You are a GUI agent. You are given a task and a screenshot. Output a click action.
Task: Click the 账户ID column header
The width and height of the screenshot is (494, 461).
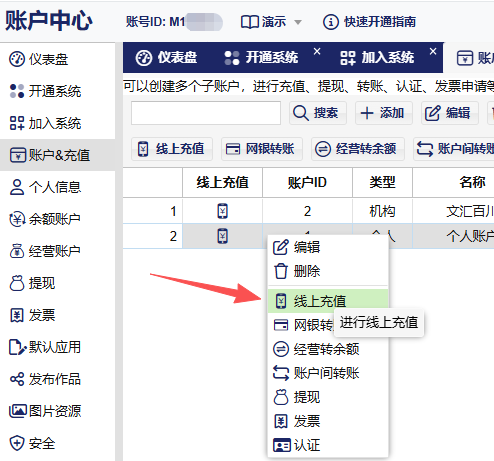[x=307, y=182]
